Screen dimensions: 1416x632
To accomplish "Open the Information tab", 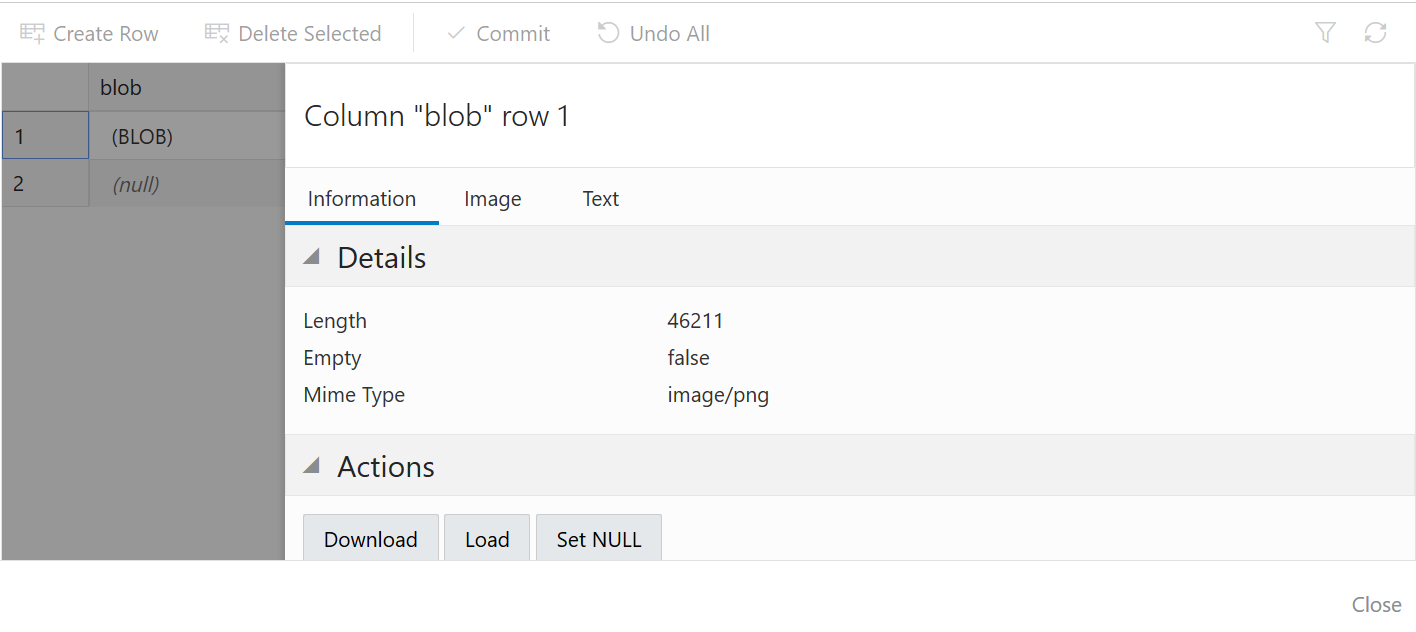I will (361, 198).
